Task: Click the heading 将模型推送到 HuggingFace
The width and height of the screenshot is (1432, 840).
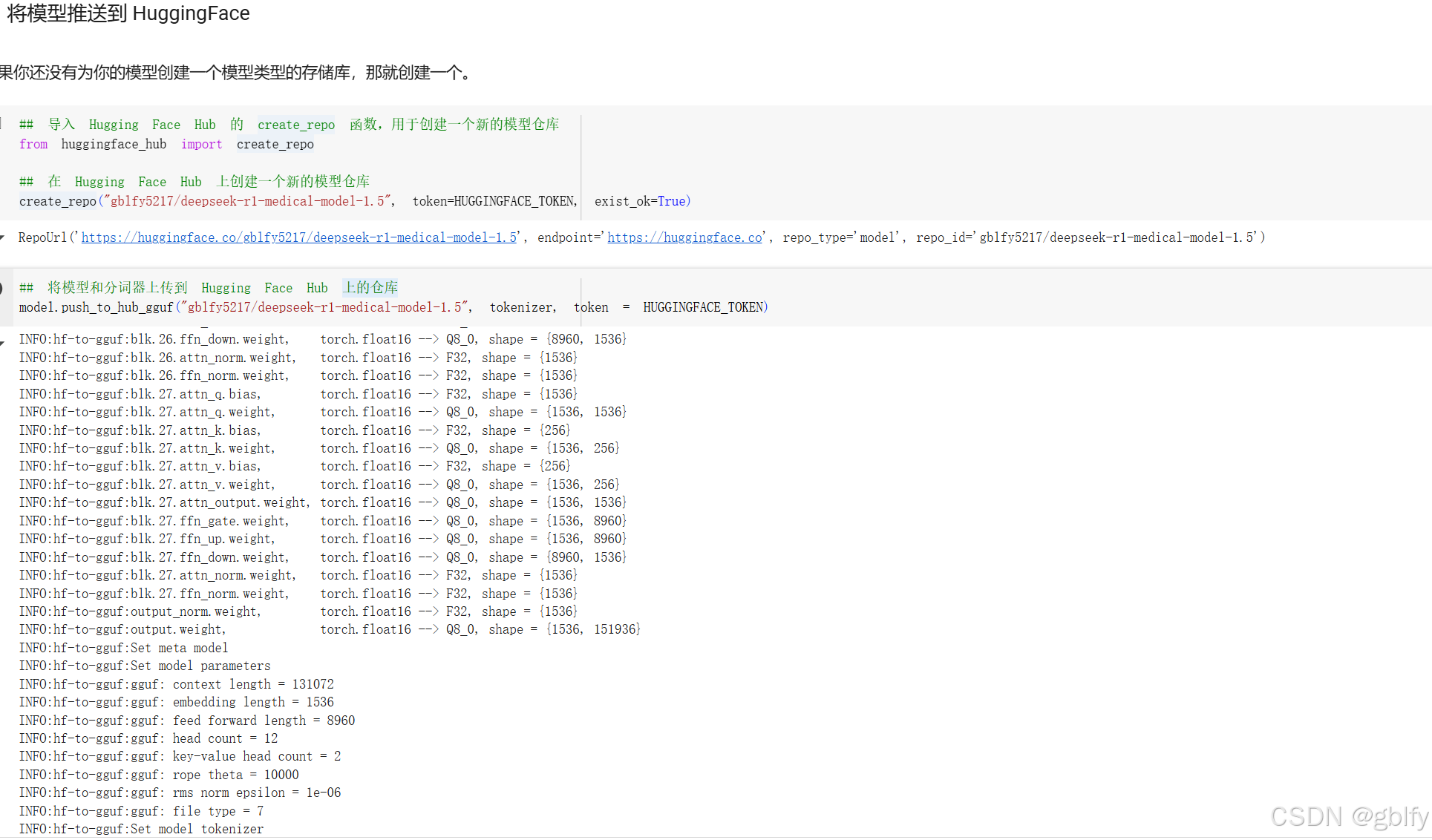Action: pyautogui.click(x=128, y=13)
